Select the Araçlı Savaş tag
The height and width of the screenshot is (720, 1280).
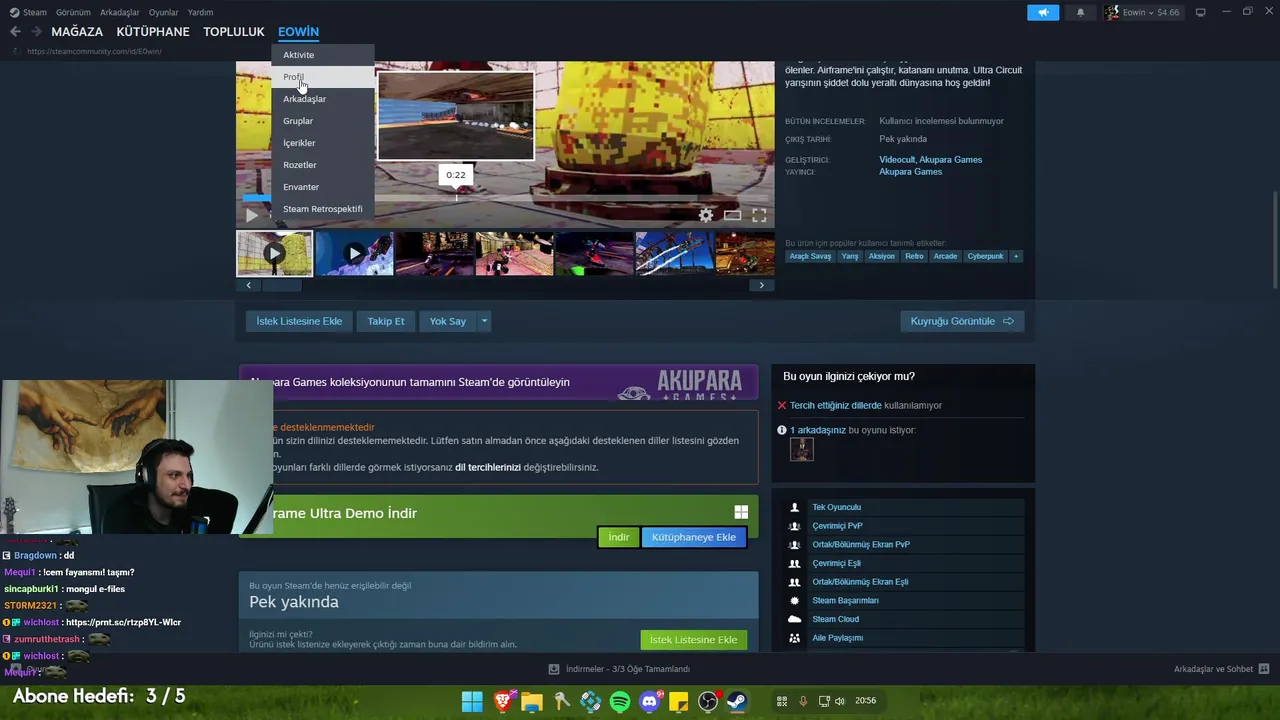pos(810,256)
